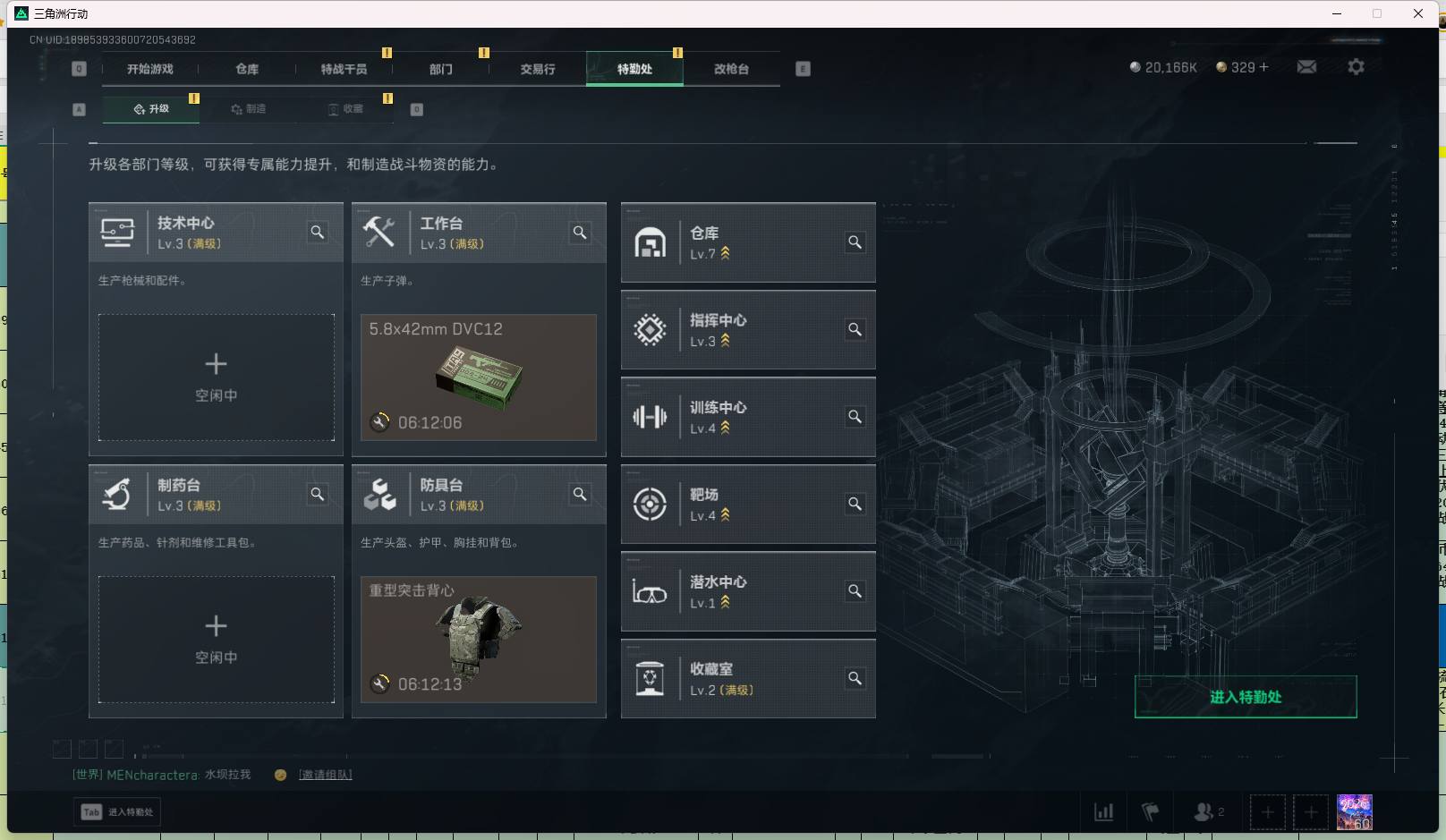Screen dimensions: 1446x840
Task: Open the 5.8x42mm DVC12 production item
Action: (479, 378)
